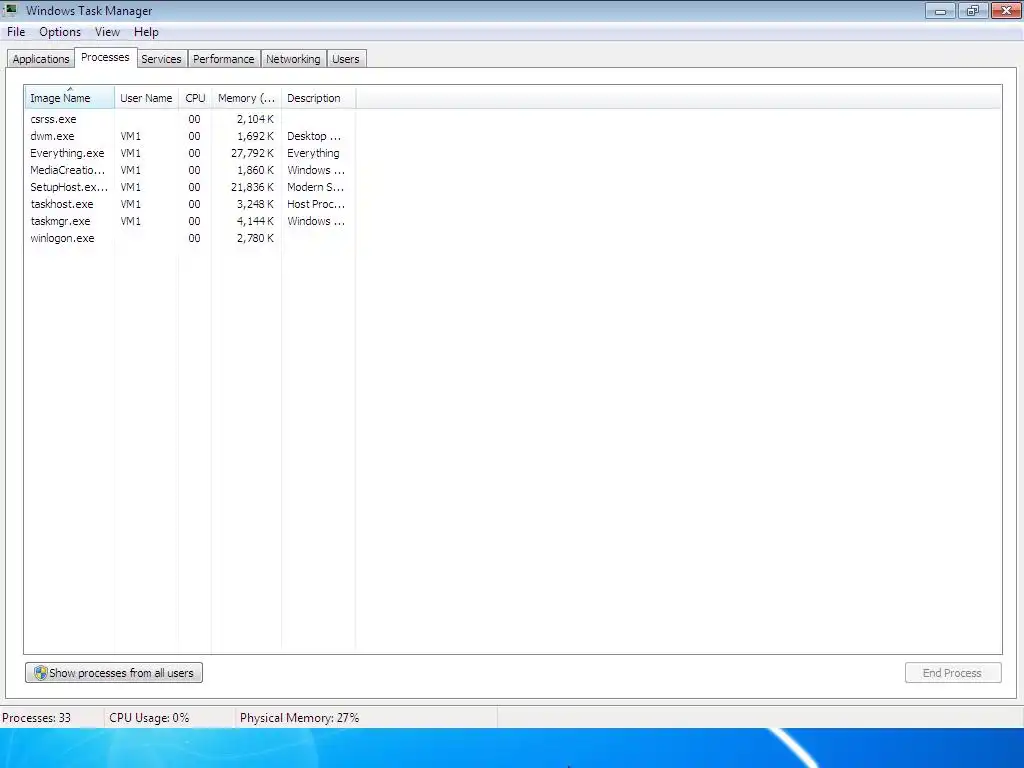
Task: Switch to the Services tab
Action: click(x=161, y=59)
